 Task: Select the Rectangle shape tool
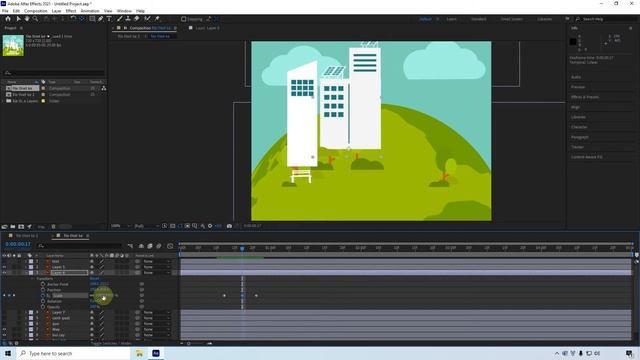(92, 19)
